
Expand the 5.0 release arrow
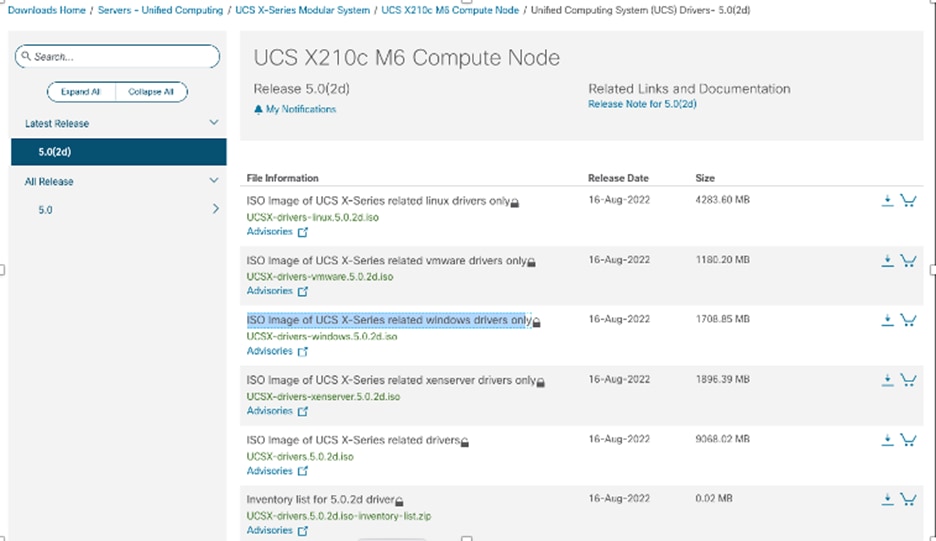pos(215,208)
